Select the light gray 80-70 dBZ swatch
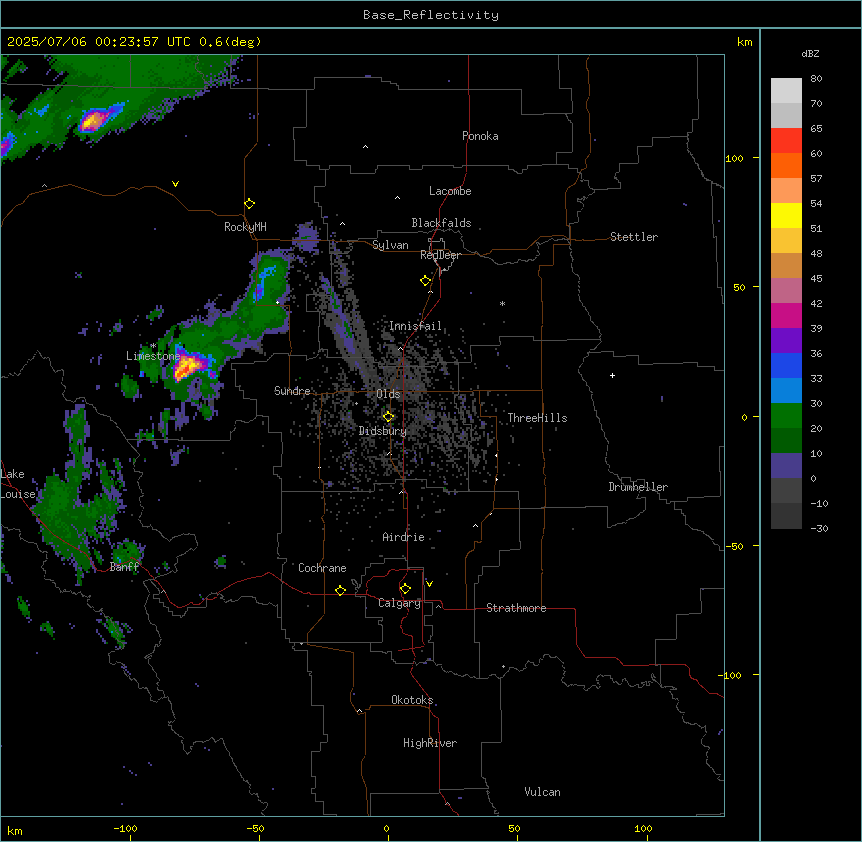The height and width of the screenshot is (842, 862). [786, 91]
